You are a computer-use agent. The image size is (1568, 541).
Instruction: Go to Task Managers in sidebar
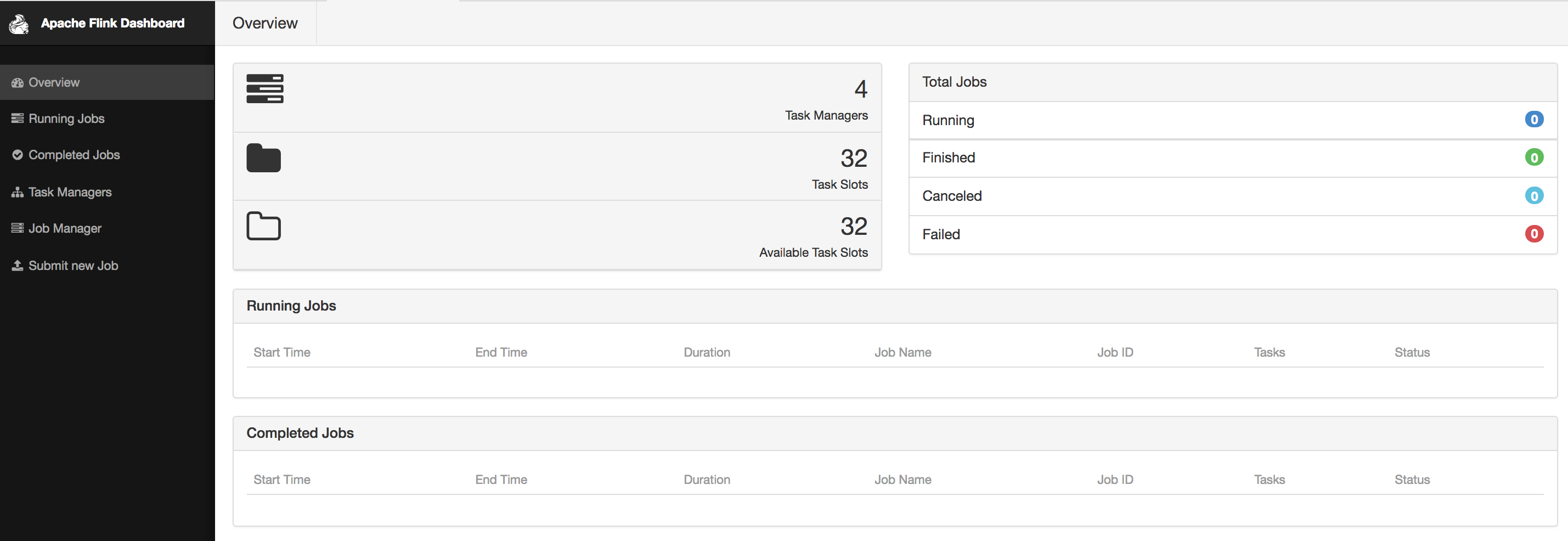[x=70, y=192]
